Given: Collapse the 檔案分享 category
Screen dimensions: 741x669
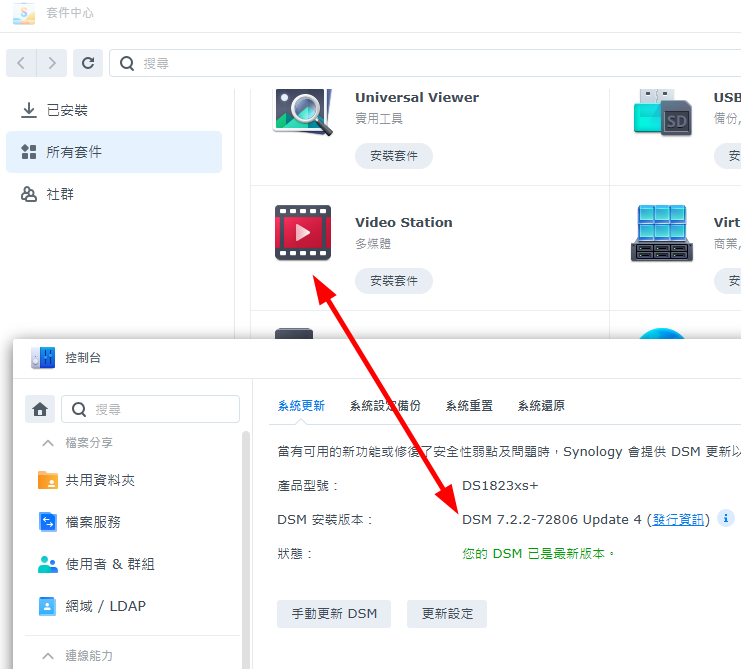Looking at the screenshot, I should (x=48, y=443).
